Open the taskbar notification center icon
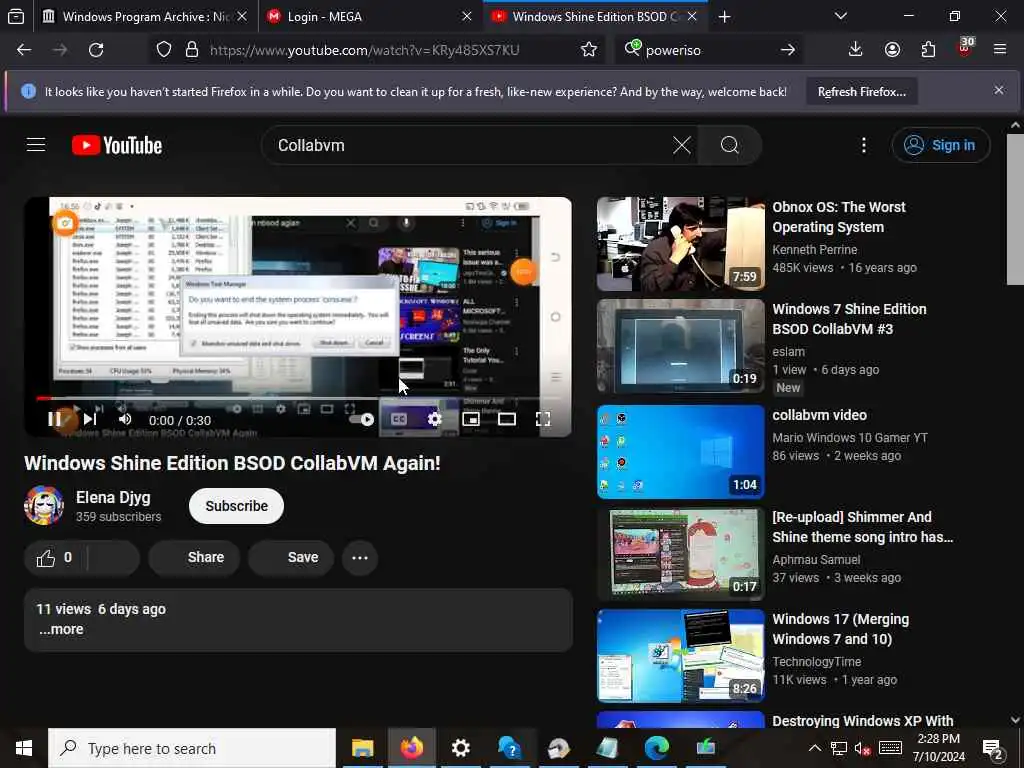1024x768 pixels. tap(993, 748)
